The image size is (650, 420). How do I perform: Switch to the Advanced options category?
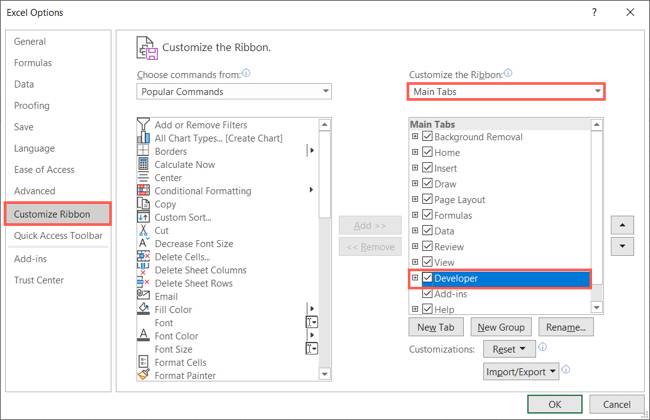(34, 191)
